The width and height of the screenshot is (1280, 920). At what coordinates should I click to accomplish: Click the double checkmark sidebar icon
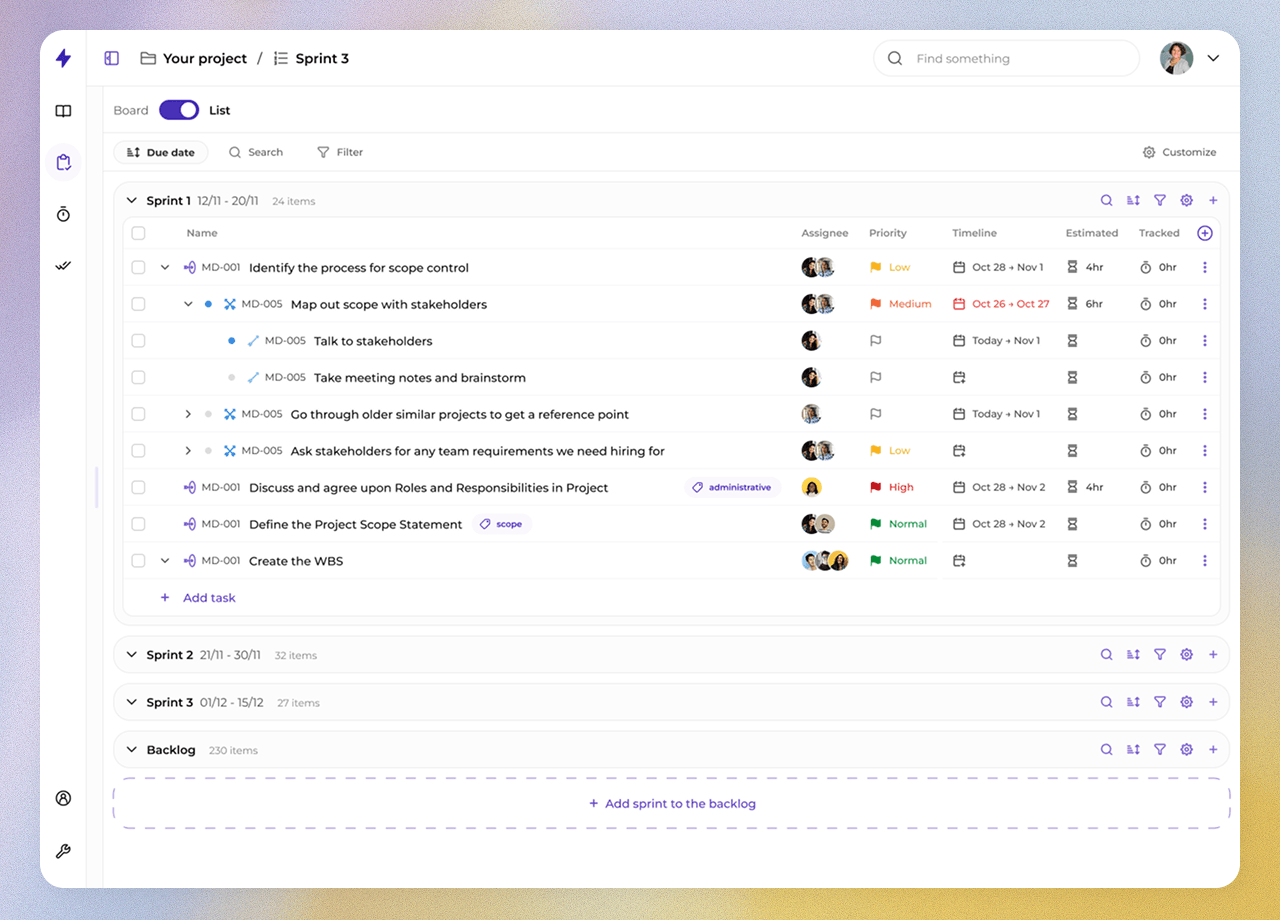(x=63, y=266)
